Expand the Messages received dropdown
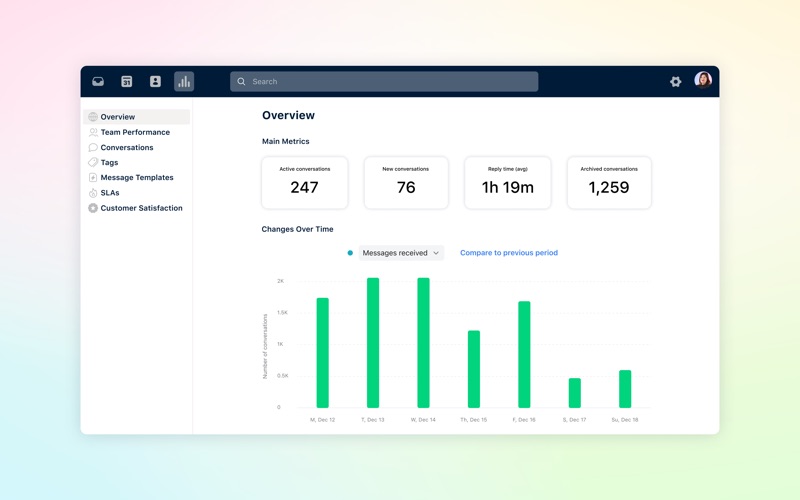 pos(401,253)
